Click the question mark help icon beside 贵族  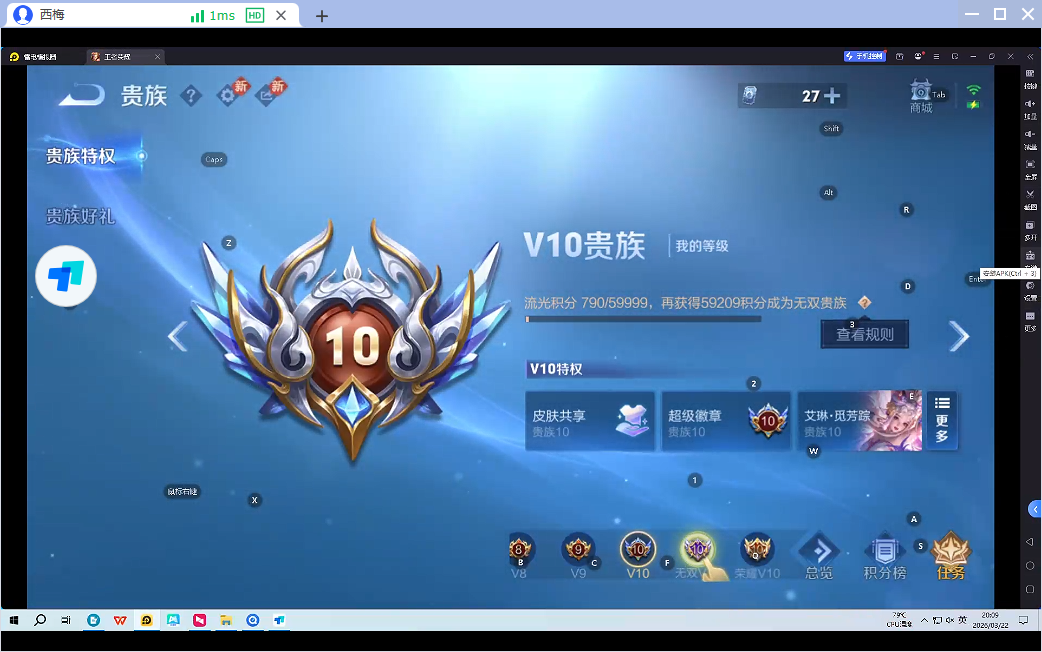coord(191,96)
